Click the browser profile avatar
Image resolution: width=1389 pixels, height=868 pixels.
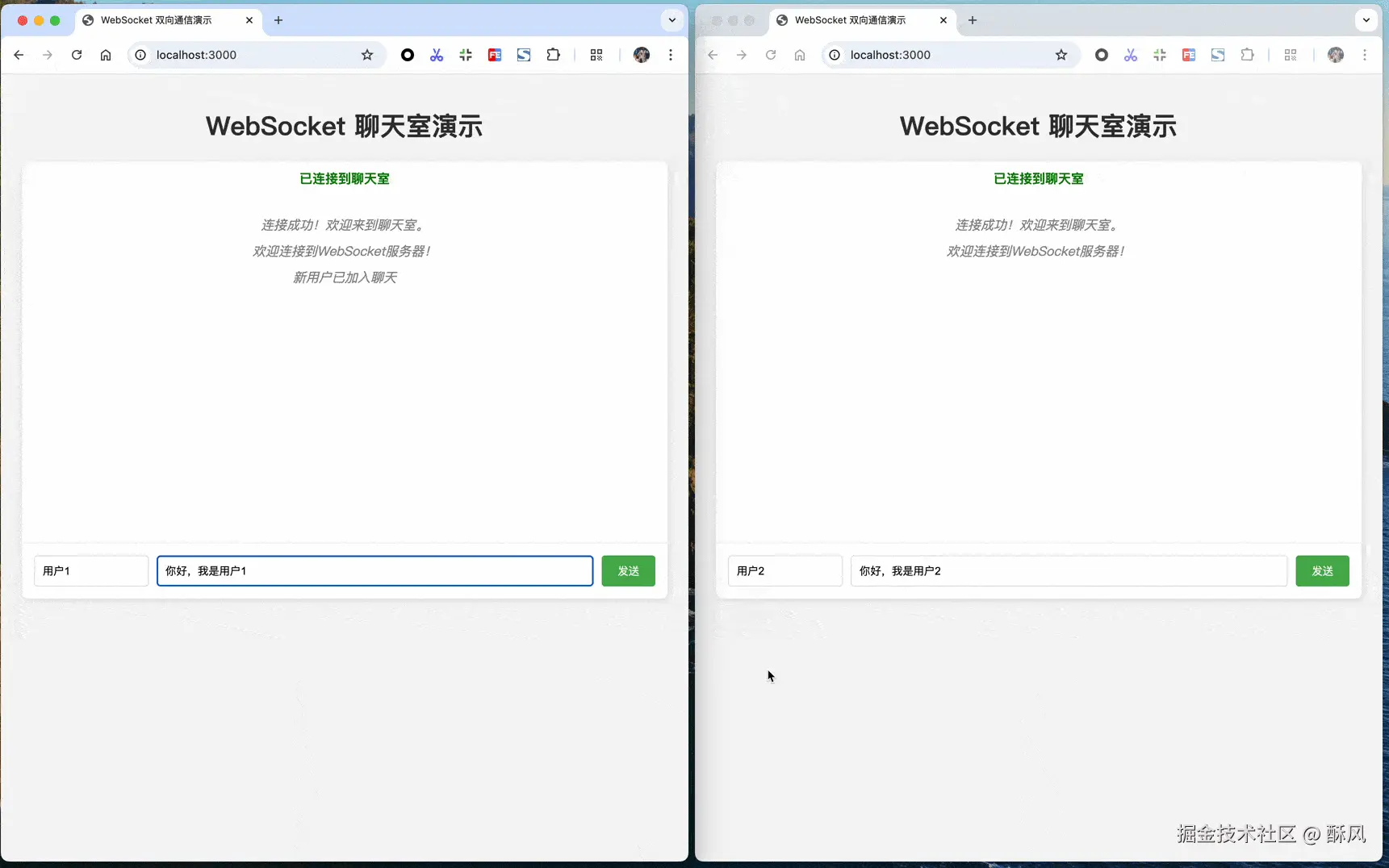click(x=642, y=55)
